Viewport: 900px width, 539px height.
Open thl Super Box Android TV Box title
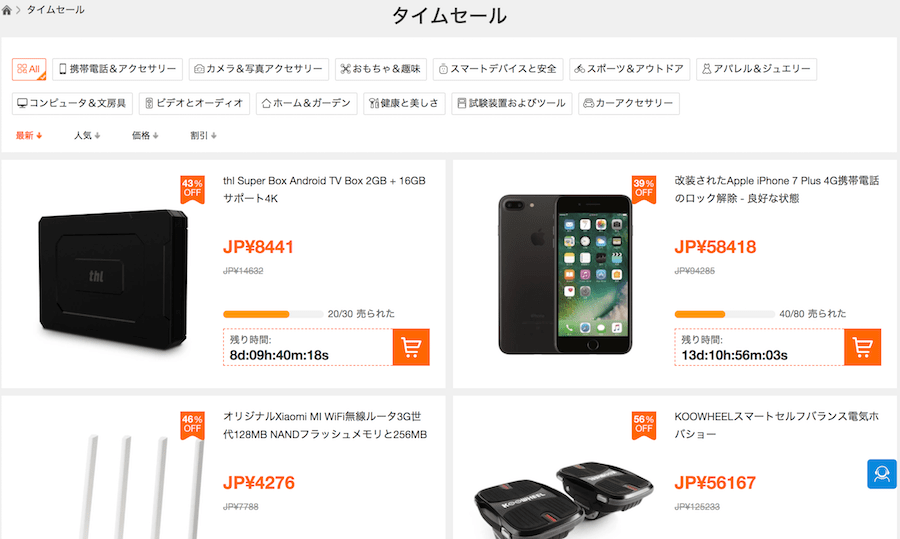click(324, 189)
